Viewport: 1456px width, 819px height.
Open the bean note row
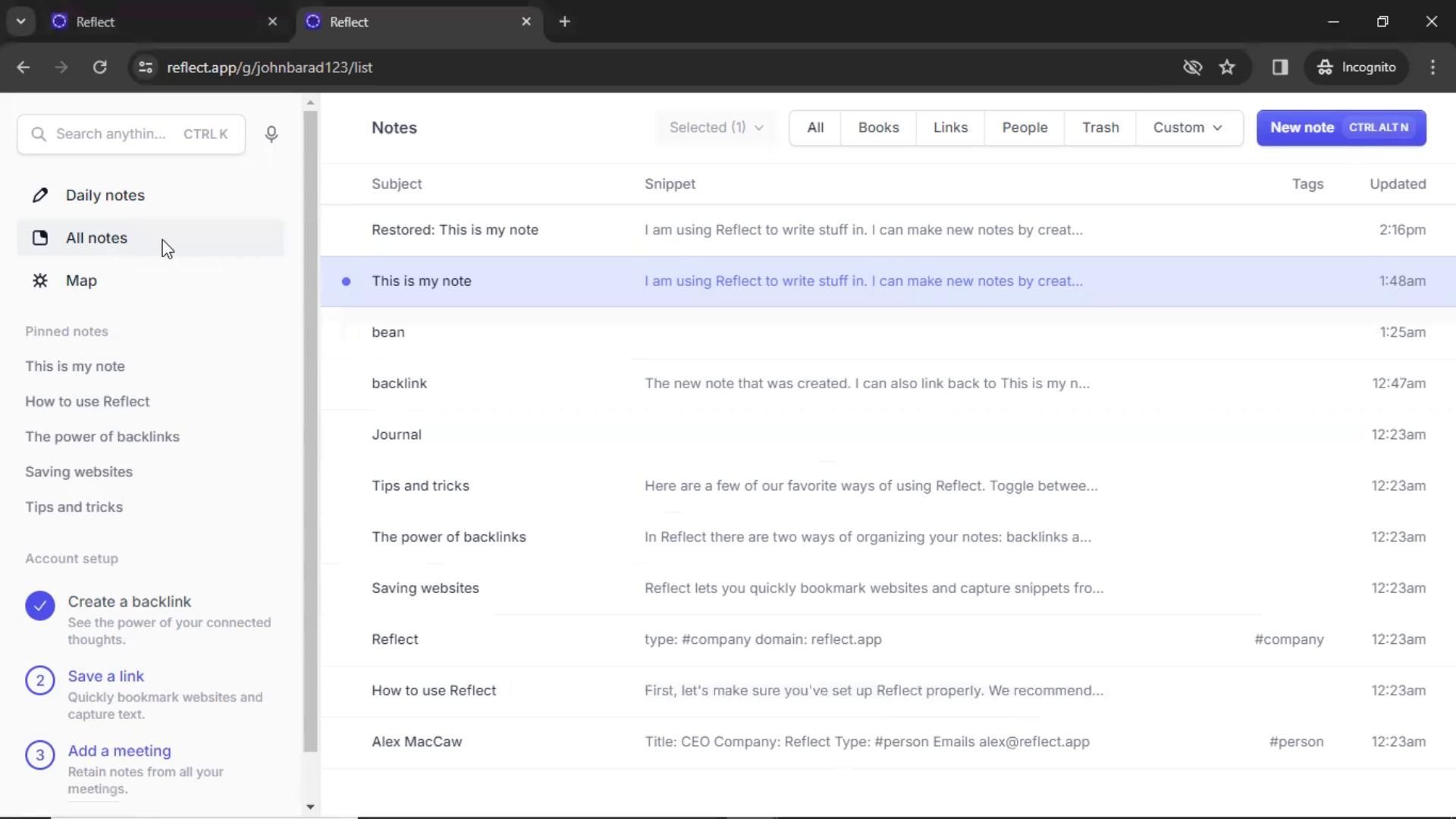point(888,332)
